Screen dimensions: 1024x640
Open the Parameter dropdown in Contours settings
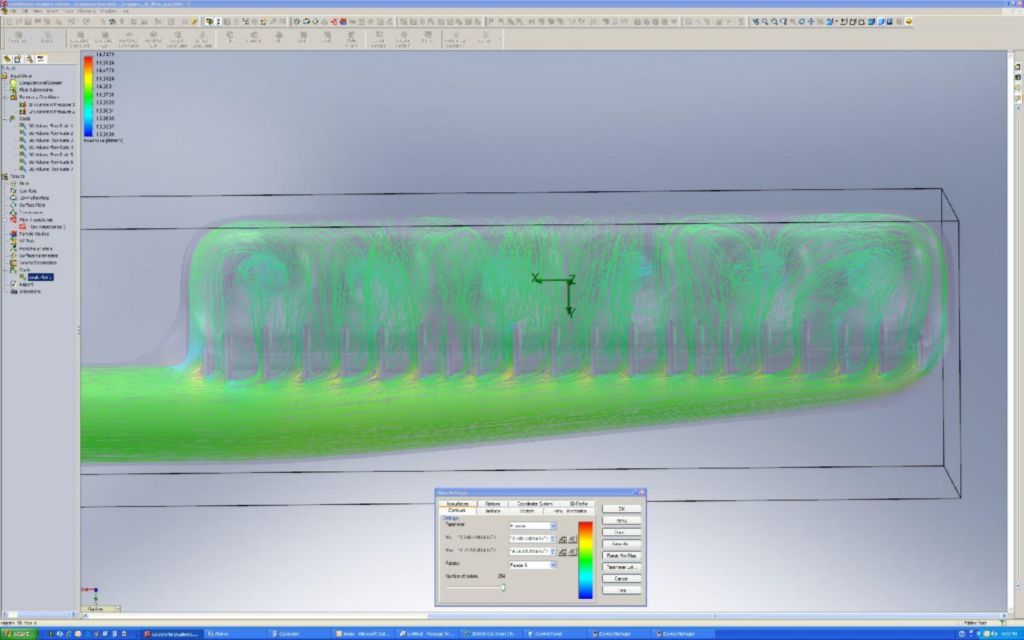(552, 525)
